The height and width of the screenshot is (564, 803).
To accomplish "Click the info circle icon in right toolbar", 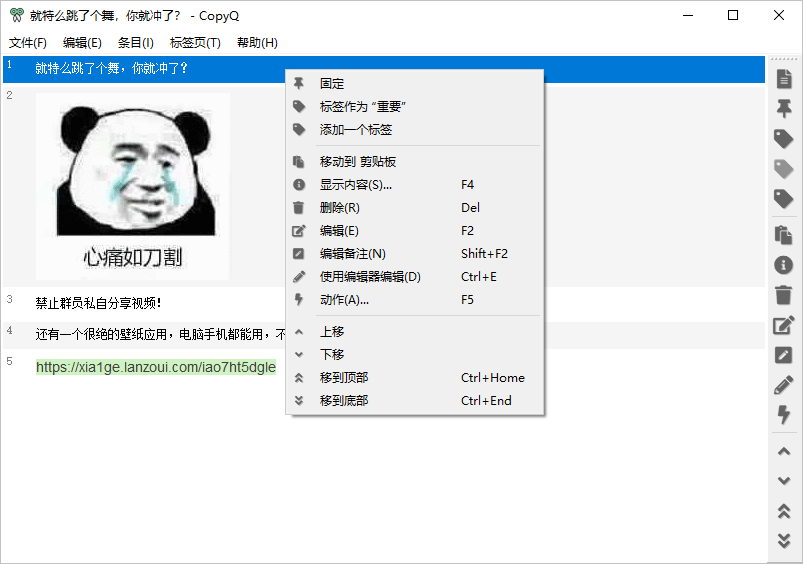I will pos(784,265).
